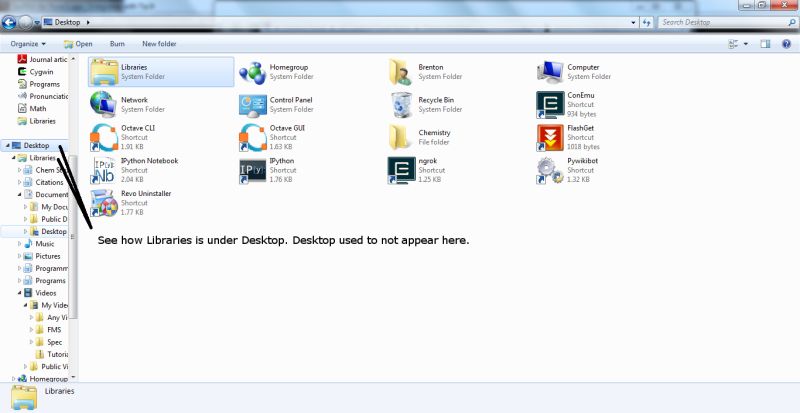Select the FlashGet shortcut icon
This screenshot has height=413, width=800.
pos(550,137)
